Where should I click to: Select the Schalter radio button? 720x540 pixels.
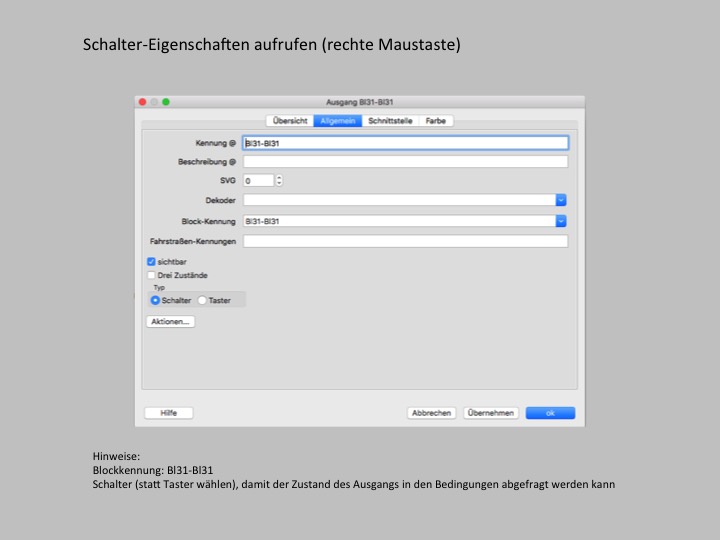[155, 300]
